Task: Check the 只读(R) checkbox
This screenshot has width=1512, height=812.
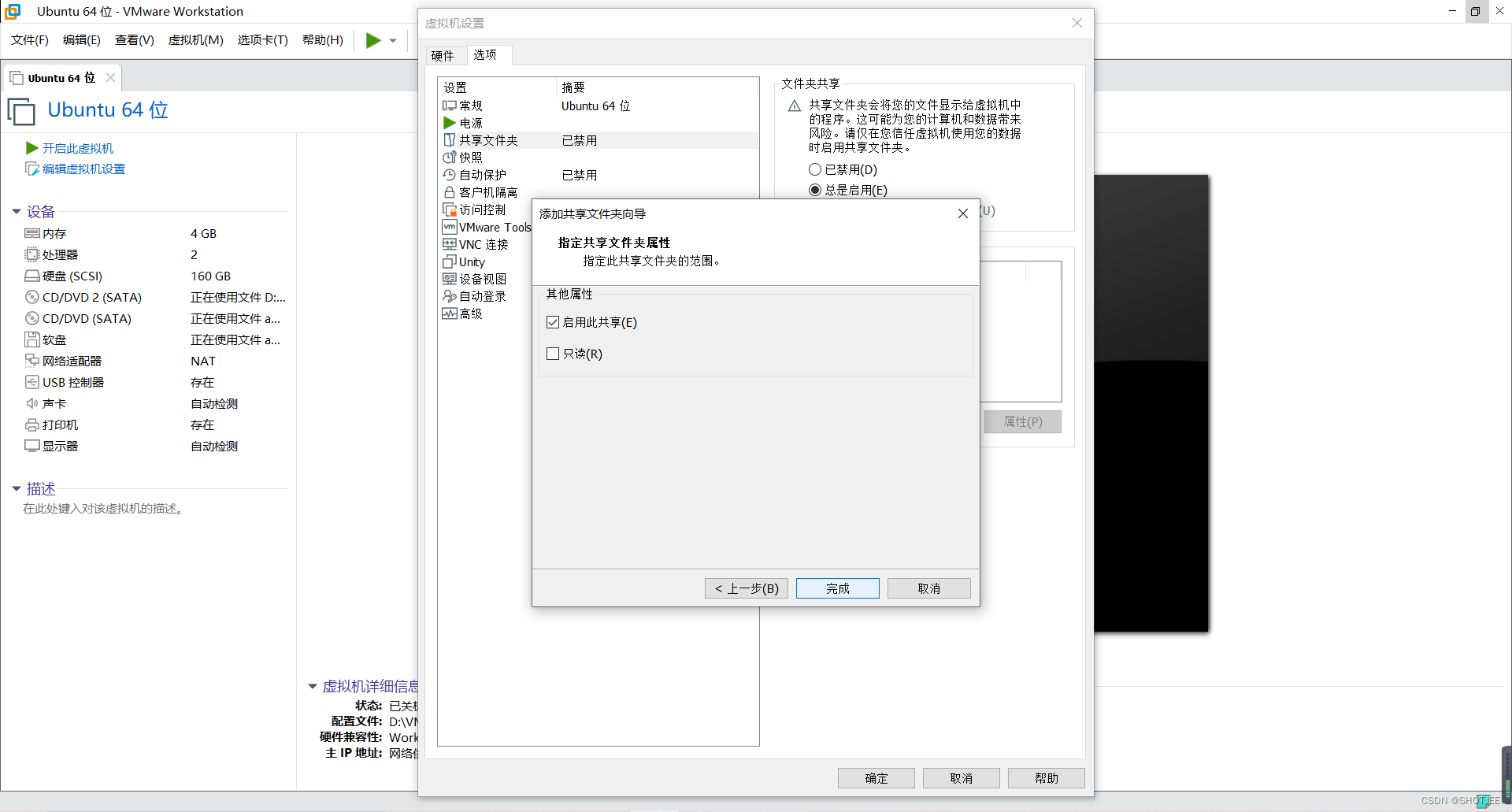Action: [553, 354]
